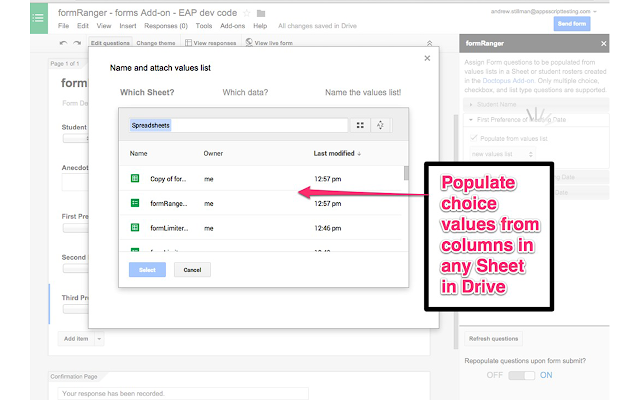Switch file picker to grid view

360,125
